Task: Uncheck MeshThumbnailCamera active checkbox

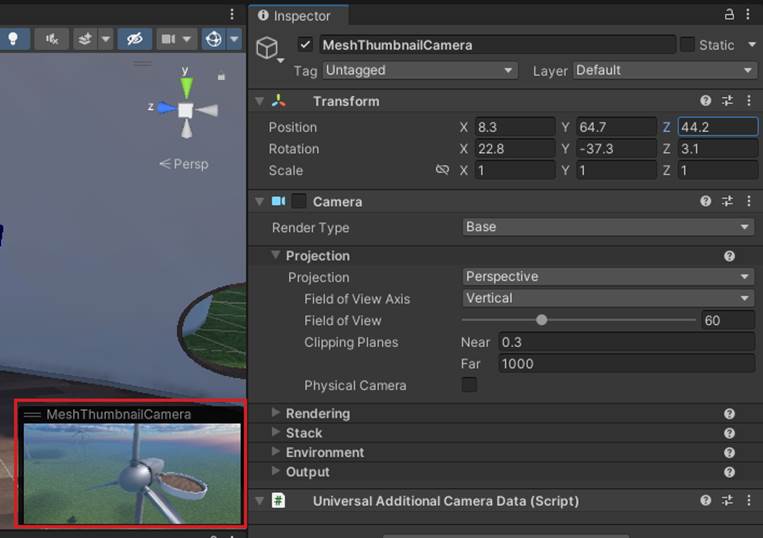Action: 305,45
